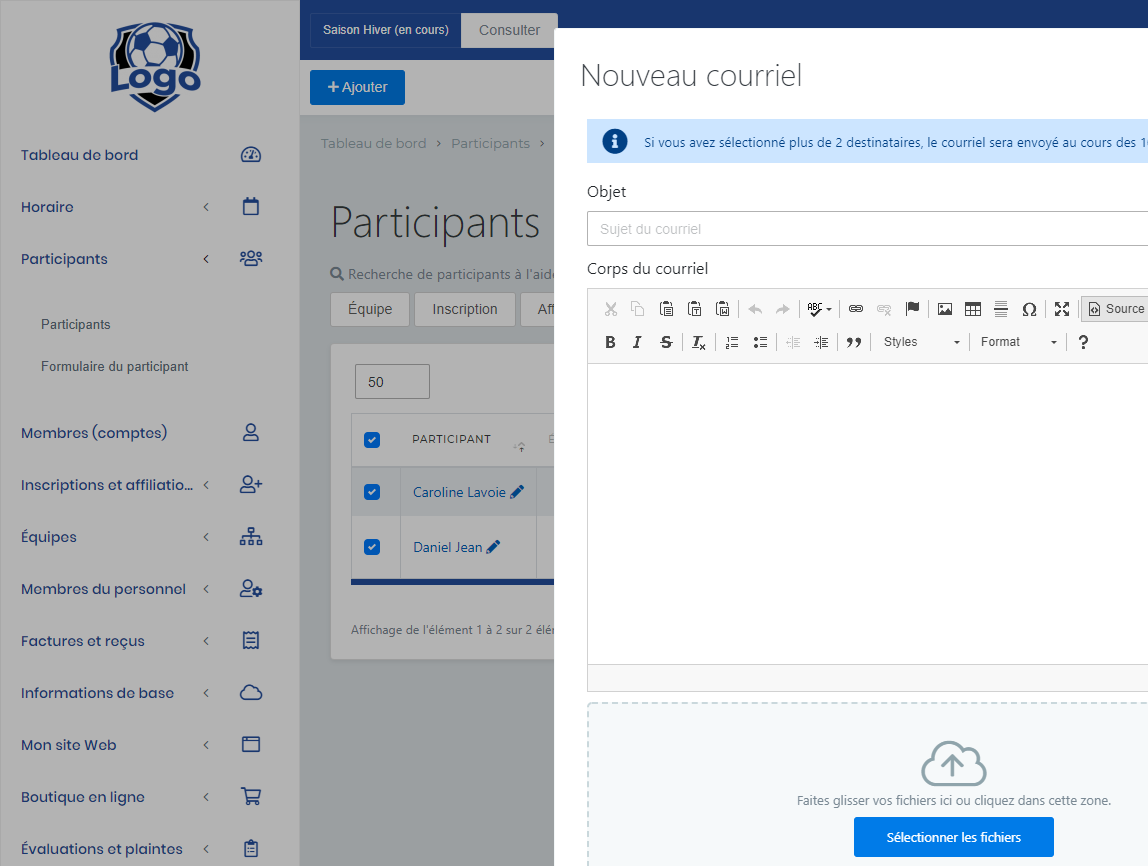Insert special character with Omega icon

click(x=1028, y=309)
